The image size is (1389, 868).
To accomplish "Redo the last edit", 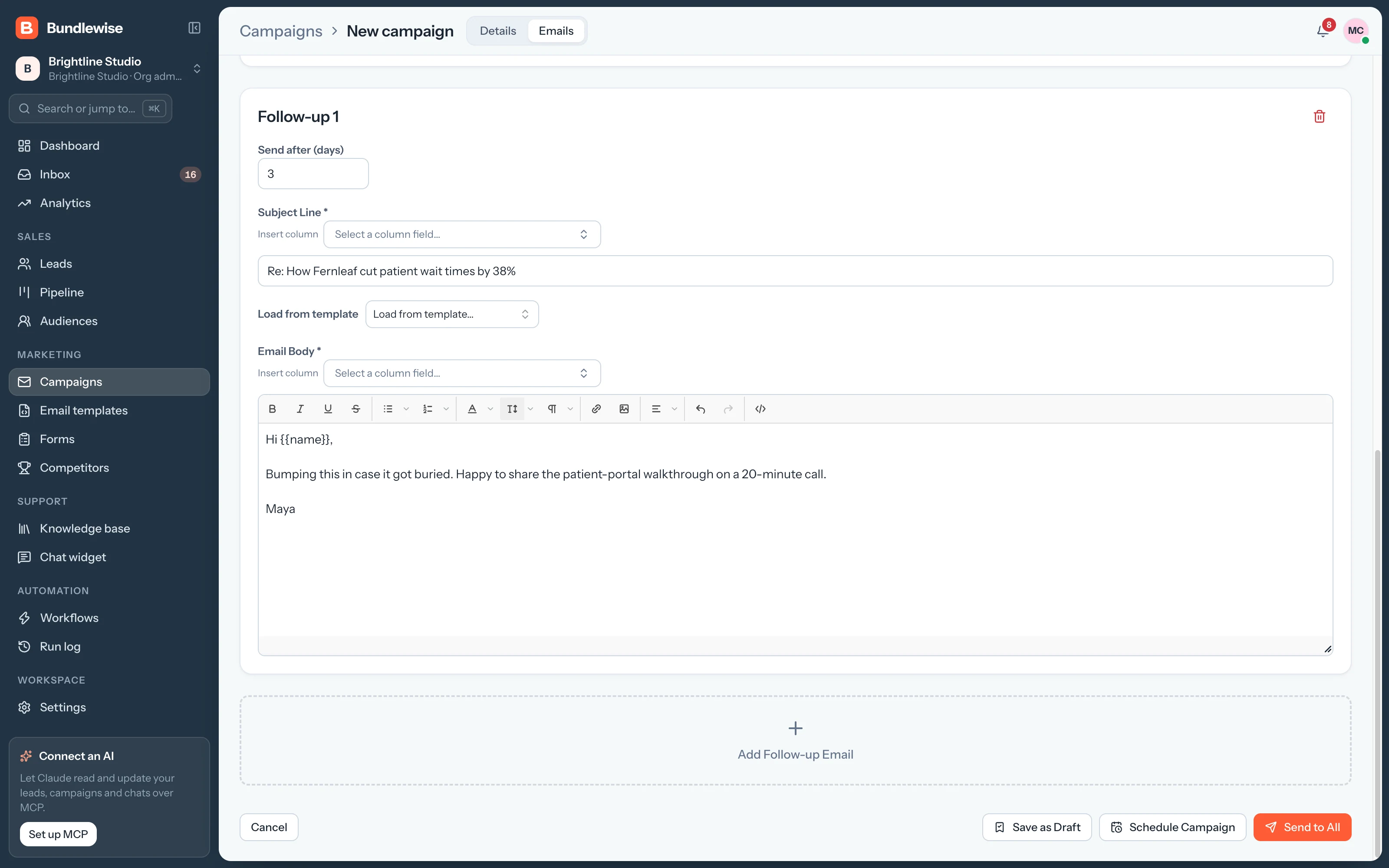I will click(728, 409).
